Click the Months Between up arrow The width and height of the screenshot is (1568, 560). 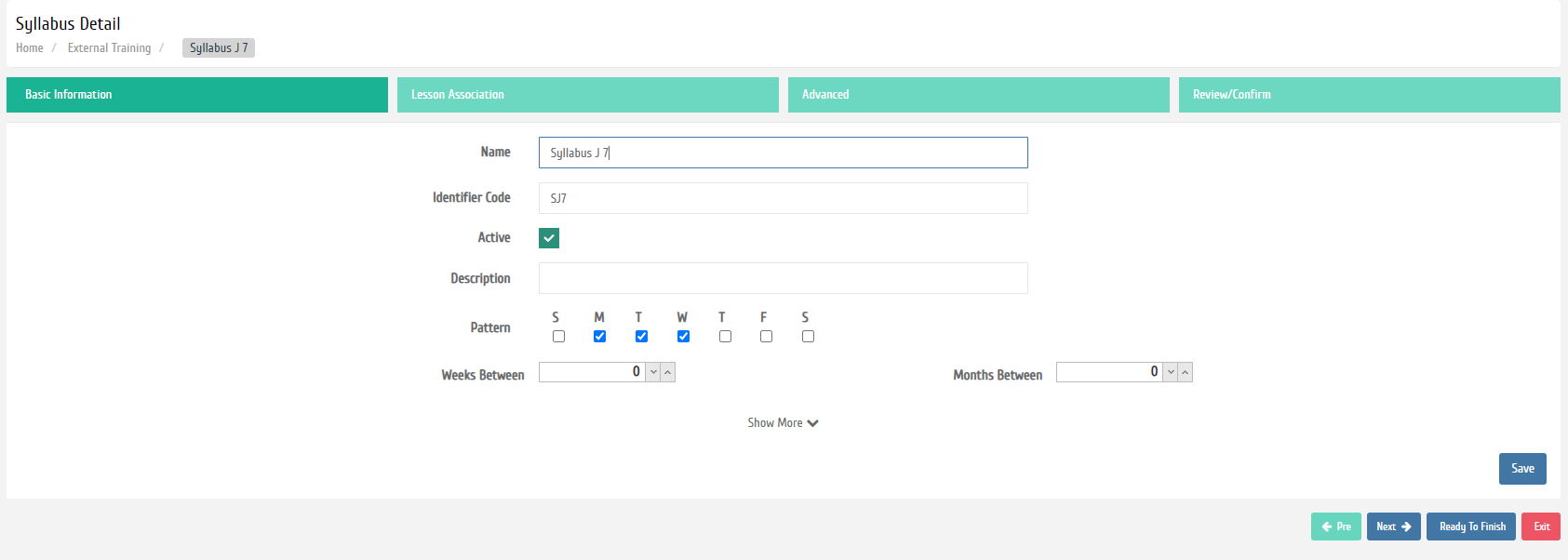(x=1185, y=372)
